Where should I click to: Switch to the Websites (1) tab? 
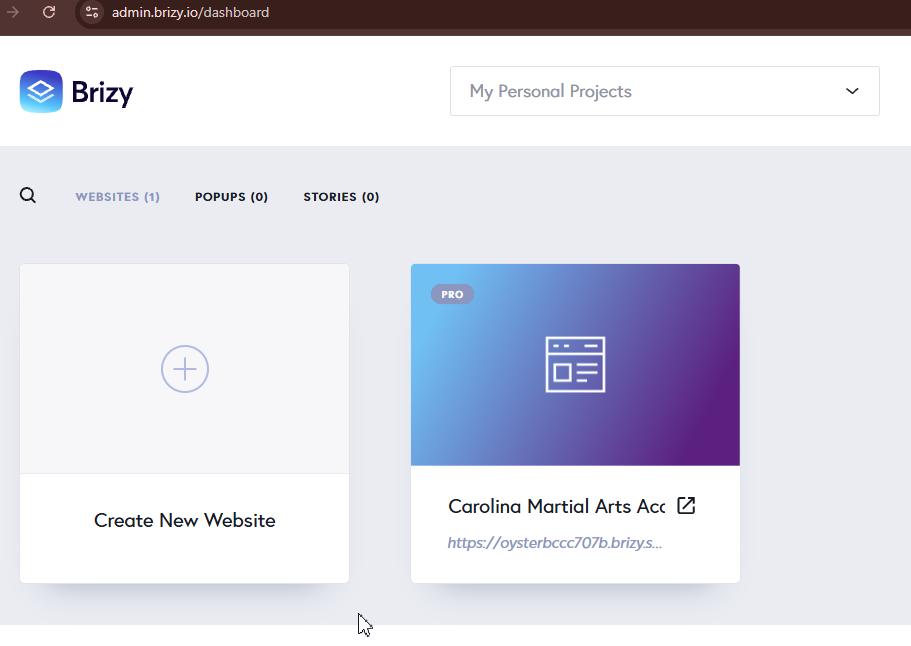tap(117, 197)
